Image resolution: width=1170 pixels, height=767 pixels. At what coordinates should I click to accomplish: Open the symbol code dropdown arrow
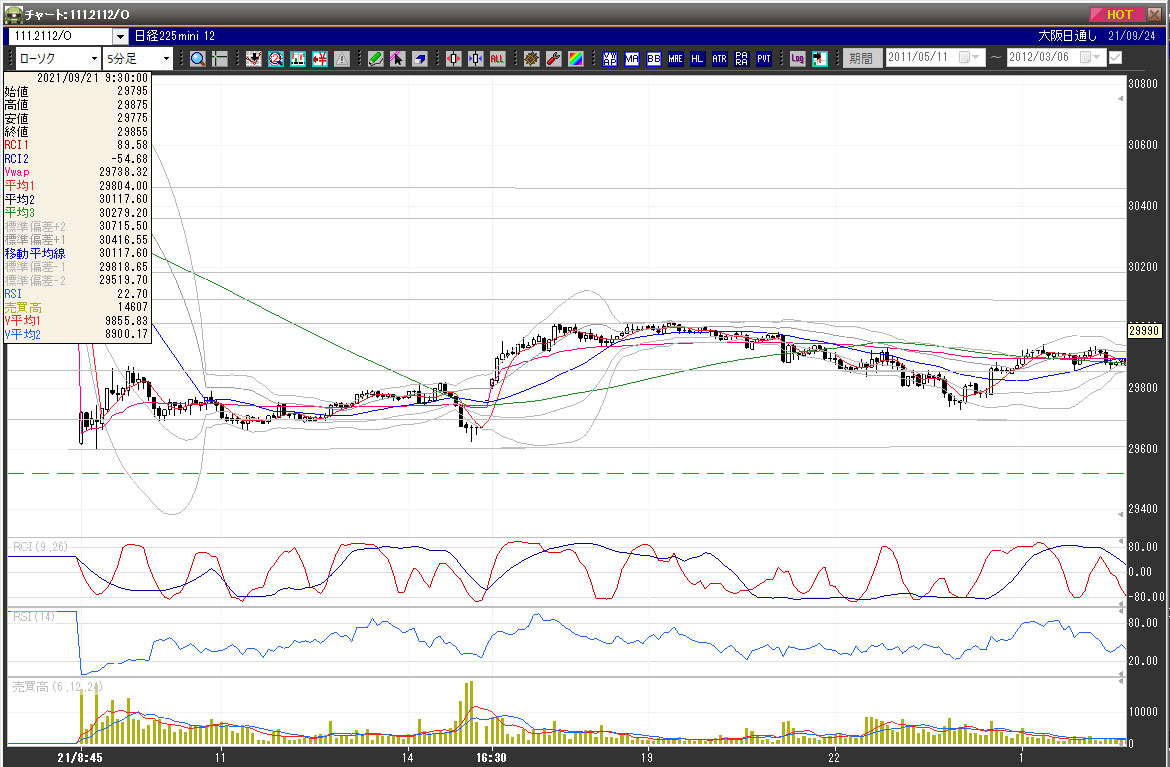[120, 36]
